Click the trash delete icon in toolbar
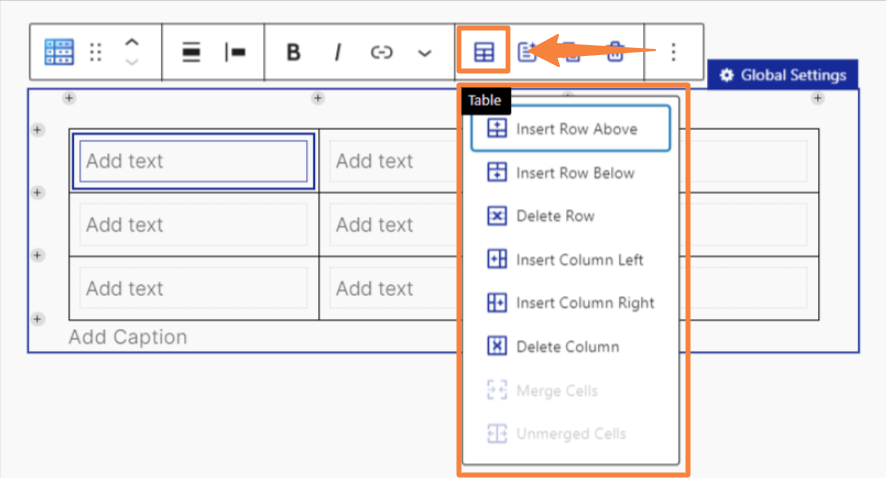 [615, 52]
